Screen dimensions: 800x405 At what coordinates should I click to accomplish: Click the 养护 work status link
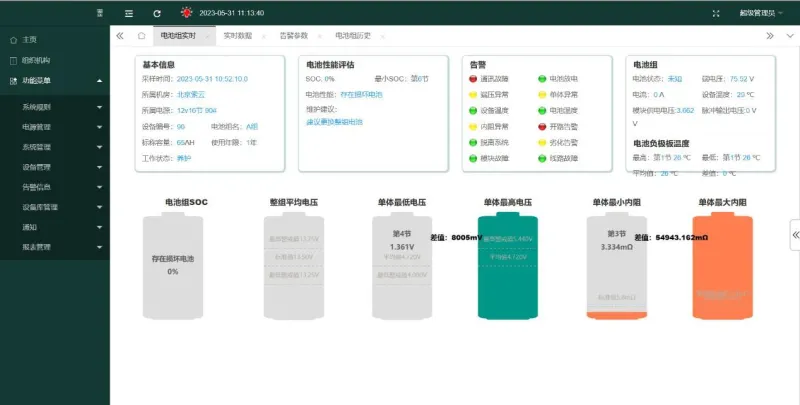(x=184, y=159)
